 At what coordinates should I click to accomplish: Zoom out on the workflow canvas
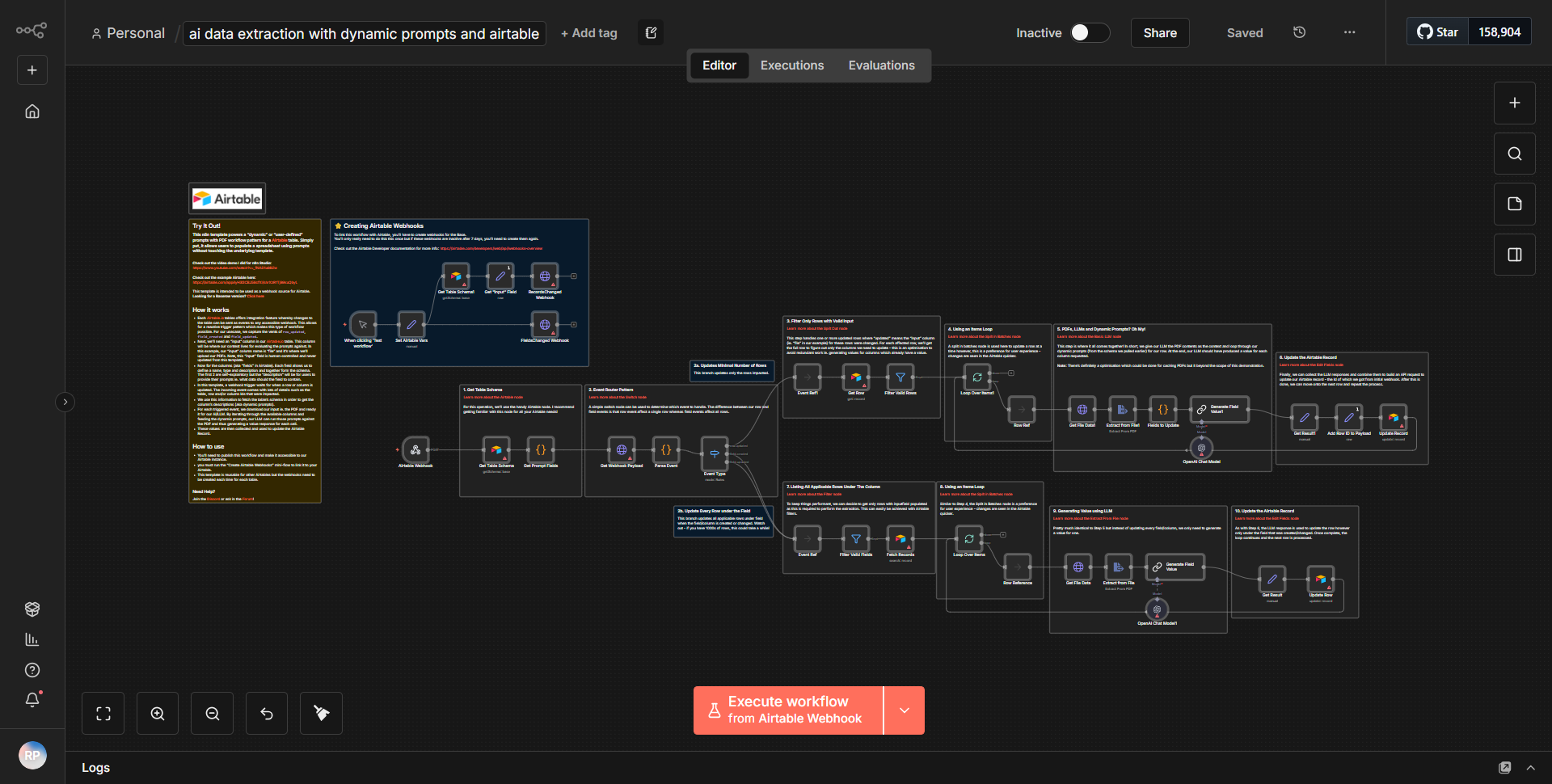[x=212, y=713]
